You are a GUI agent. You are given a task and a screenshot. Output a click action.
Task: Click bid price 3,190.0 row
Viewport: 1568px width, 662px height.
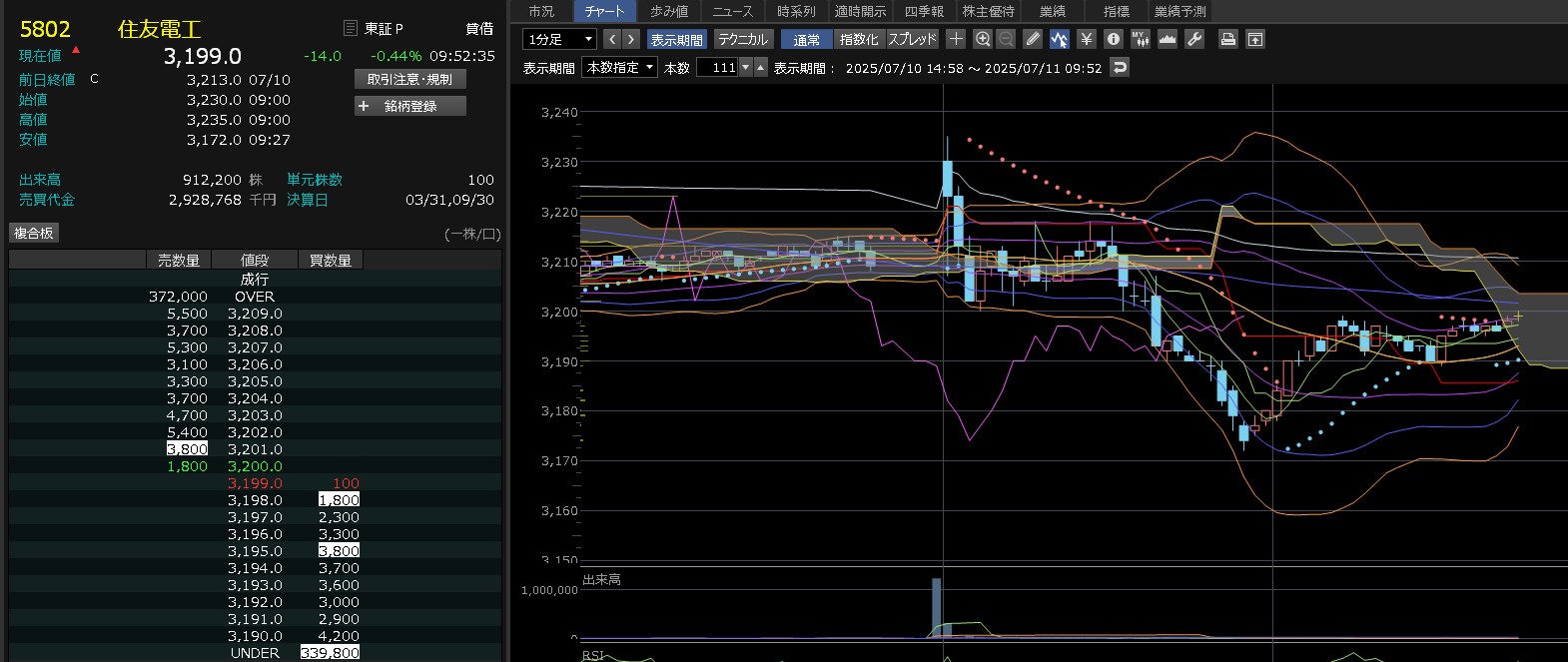tap(255, 636)
